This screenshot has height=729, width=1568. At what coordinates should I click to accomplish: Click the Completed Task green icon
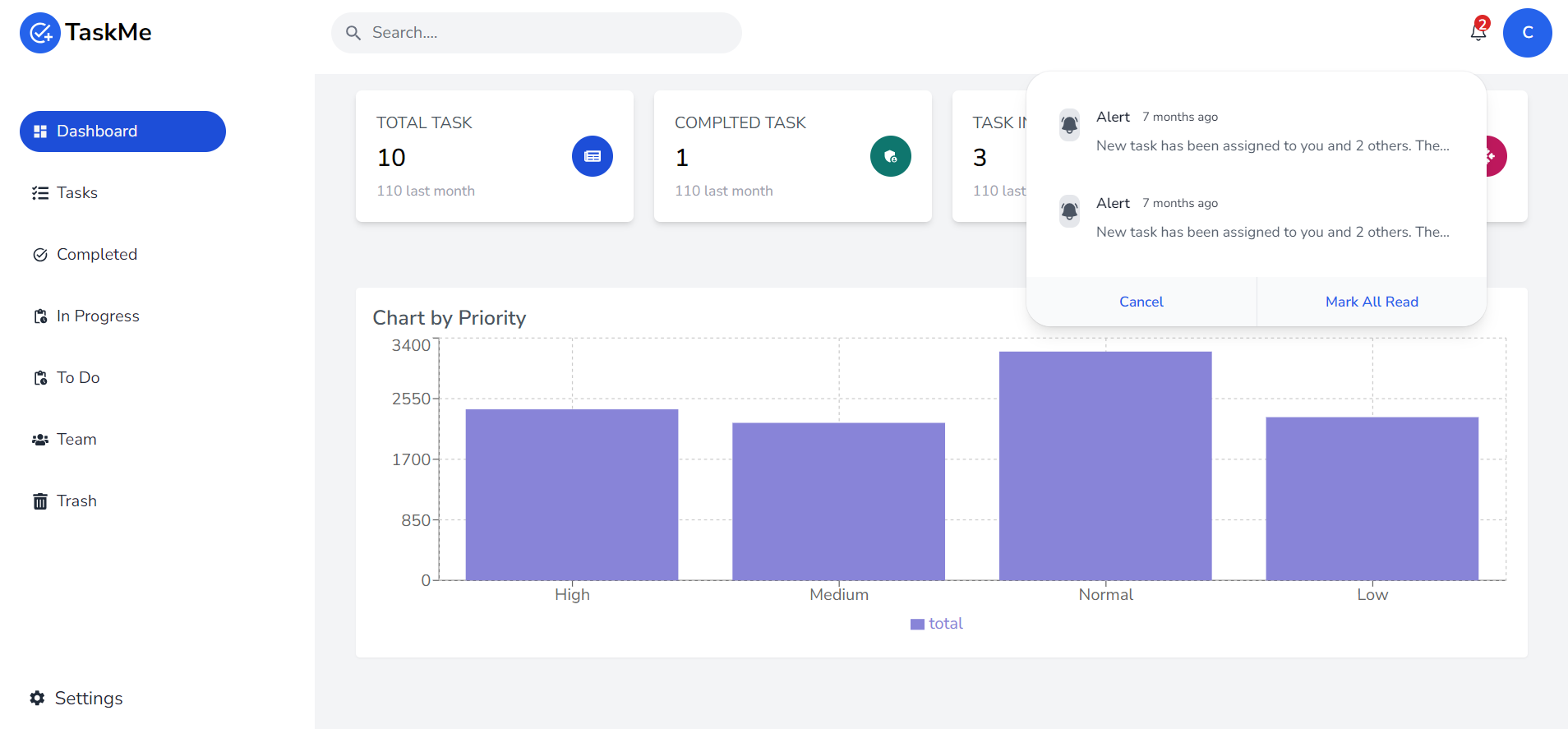pyautogui.click(x=891, y=156)
